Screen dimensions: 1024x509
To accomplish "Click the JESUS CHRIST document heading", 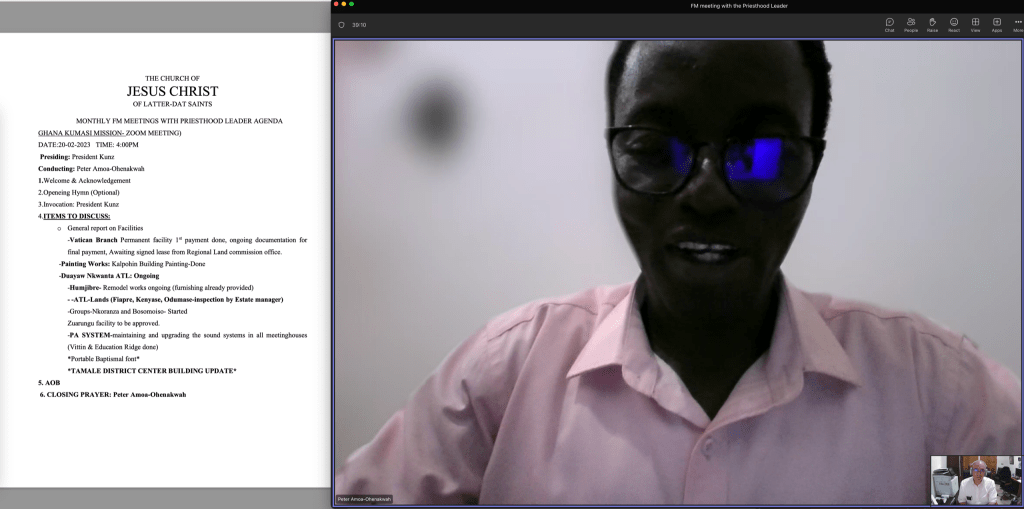I will [x=172, y=91].
